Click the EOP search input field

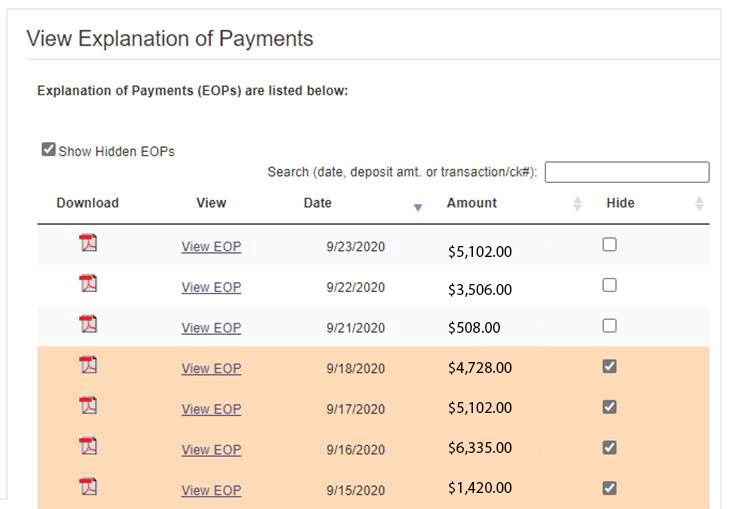[x=626, y=172]
